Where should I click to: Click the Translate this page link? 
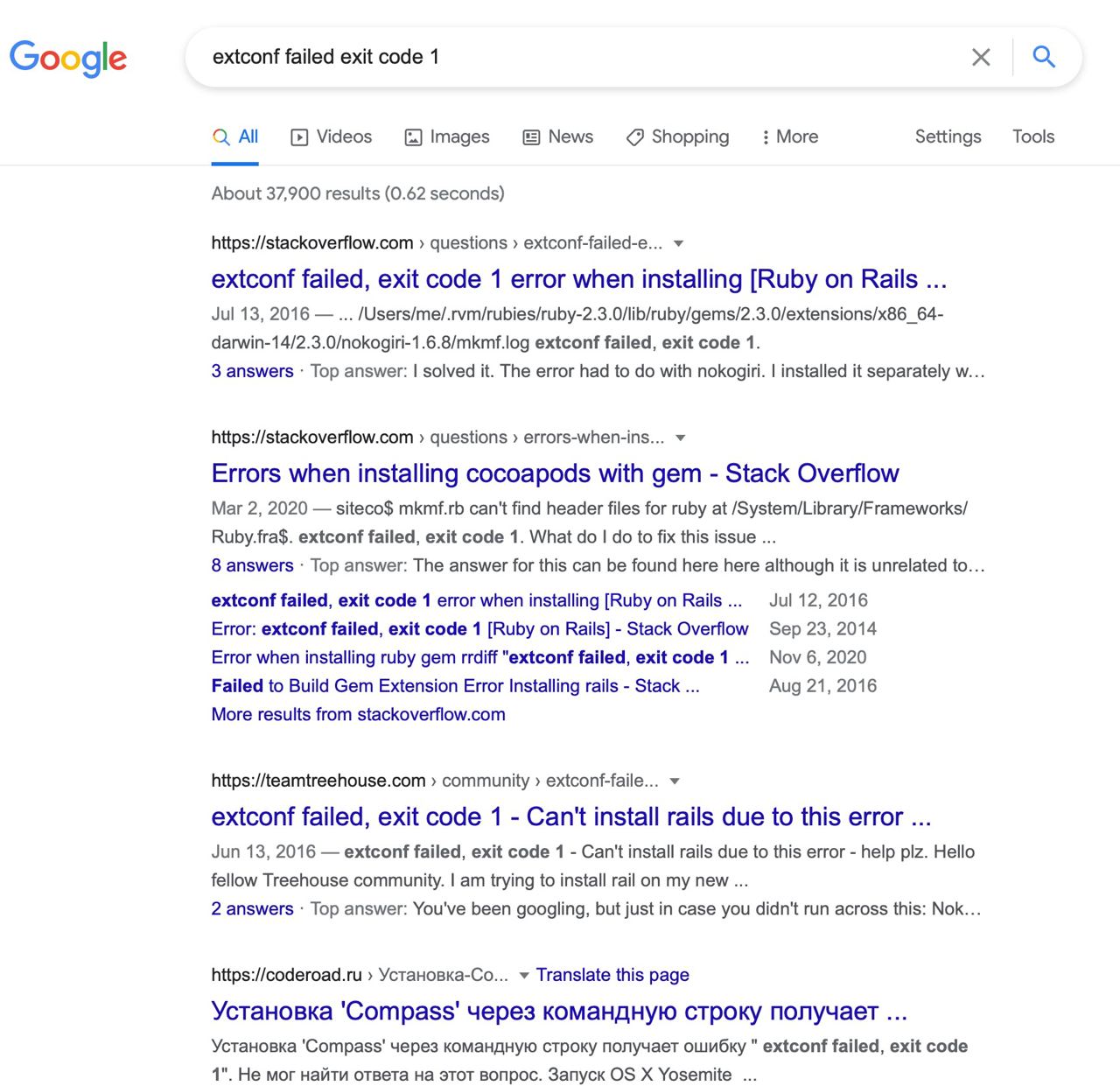click(612, 975)
